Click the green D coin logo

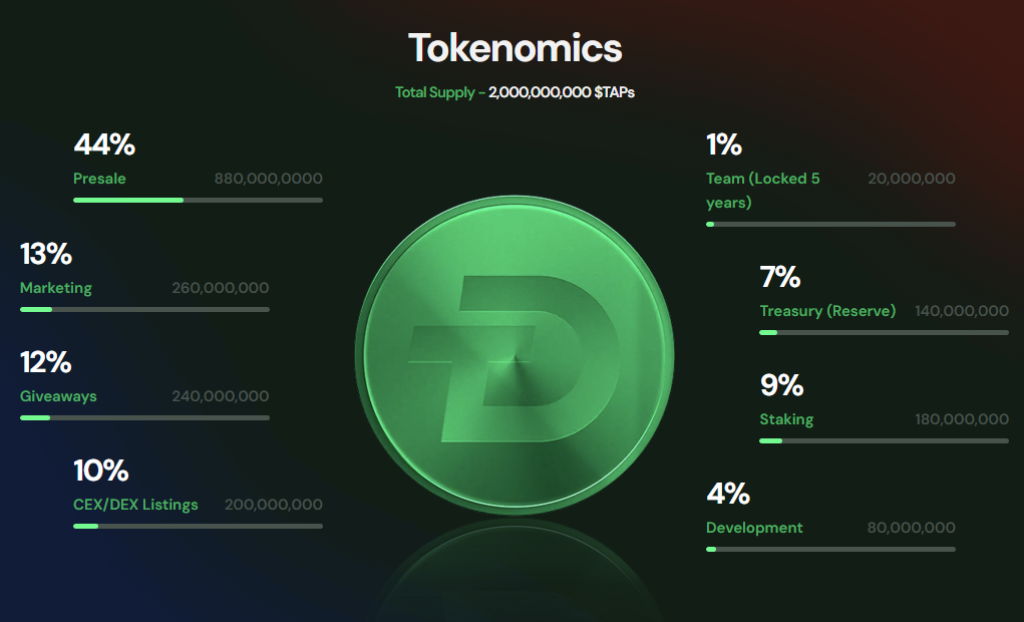coord(514,357)
